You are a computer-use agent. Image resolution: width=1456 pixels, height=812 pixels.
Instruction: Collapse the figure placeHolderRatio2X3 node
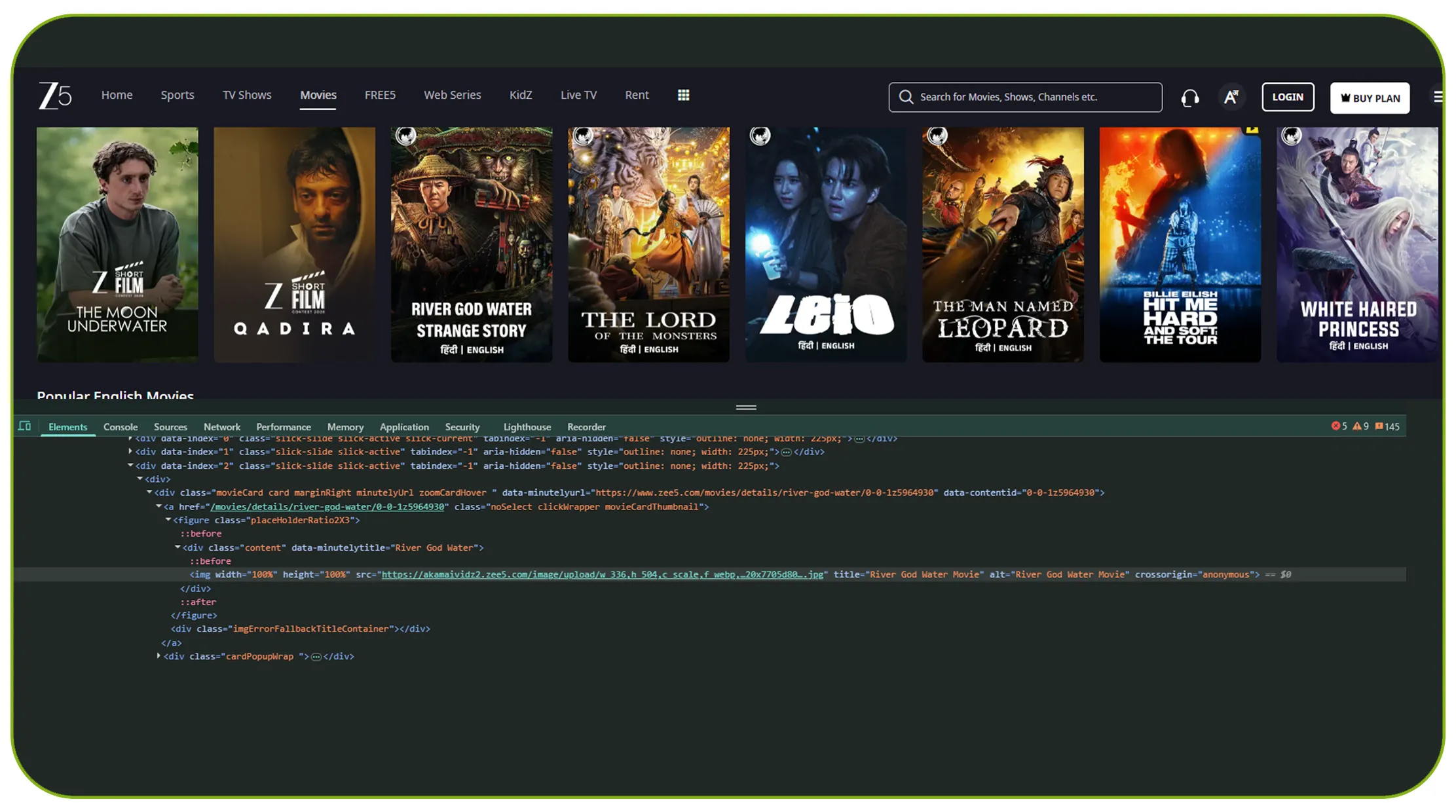tap(168, 520)
